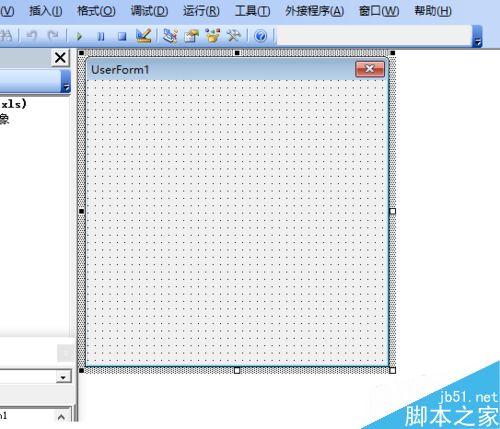This screenshot has width=500, height=429.
Task: Open the 格式(O) menu
Action: (96, 11)
